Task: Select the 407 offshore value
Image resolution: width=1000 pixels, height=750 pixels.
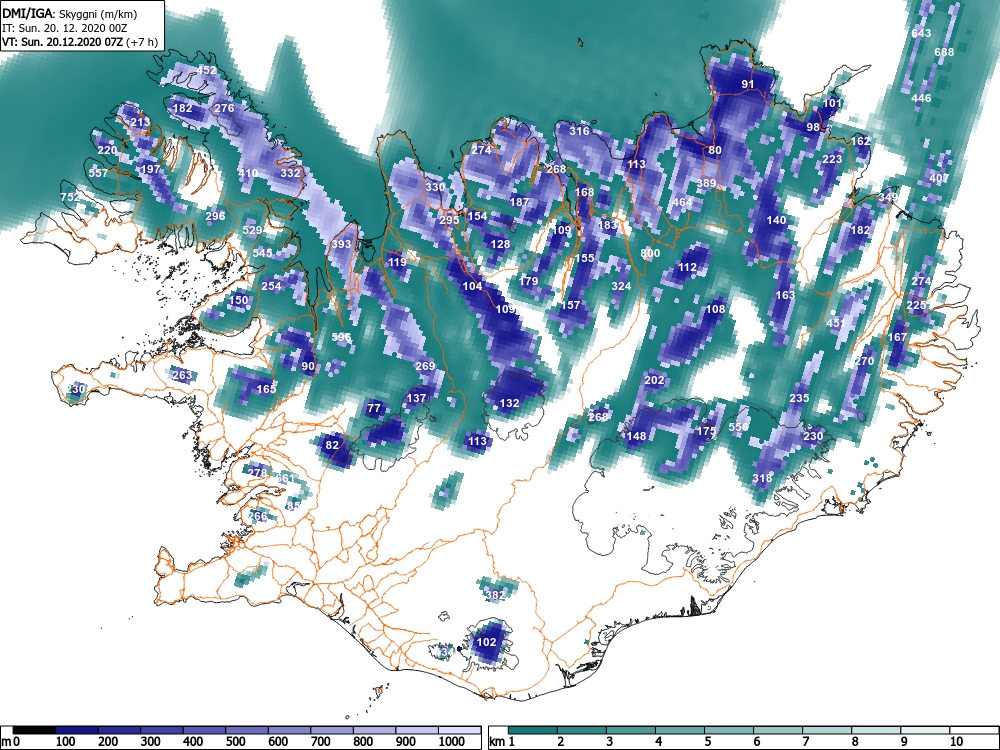Action: pos(939,178)
